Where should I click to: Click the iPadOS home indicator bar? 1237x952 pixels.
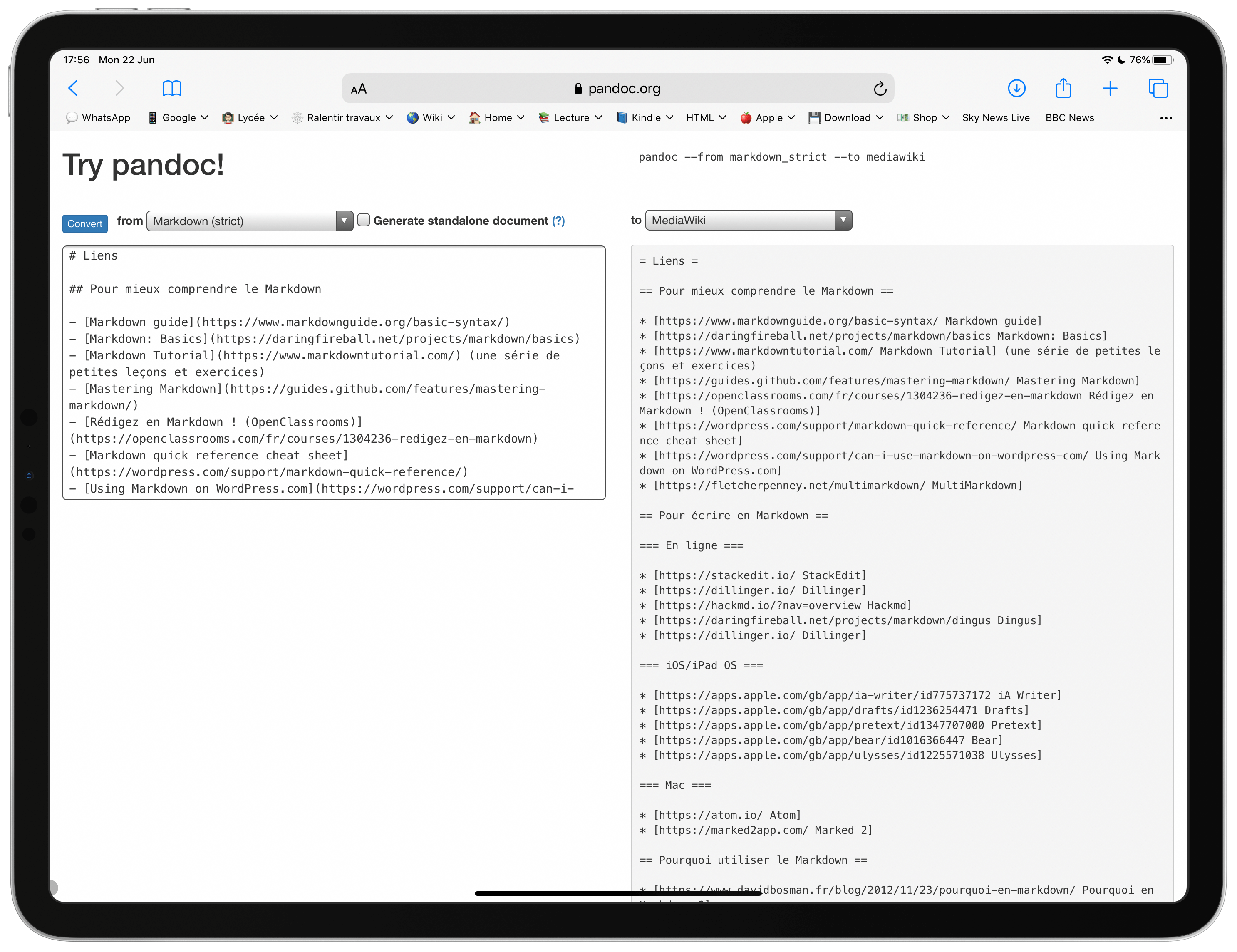[618, 893]
